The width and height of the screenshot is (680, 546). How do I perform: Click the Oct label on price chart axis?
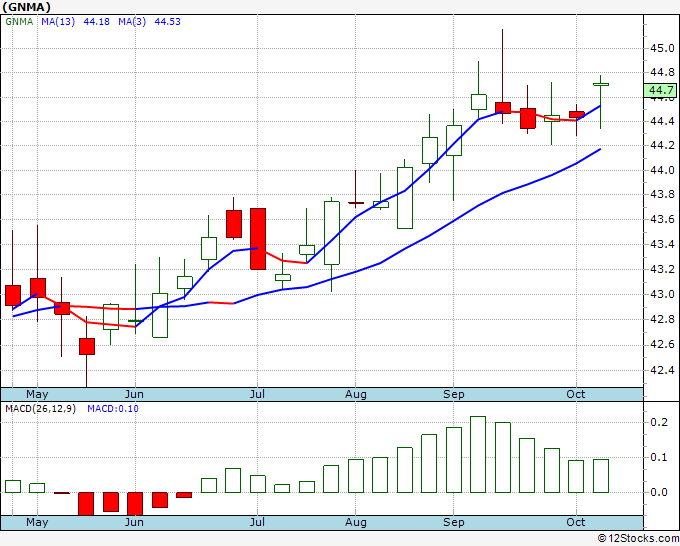[576, 394]
